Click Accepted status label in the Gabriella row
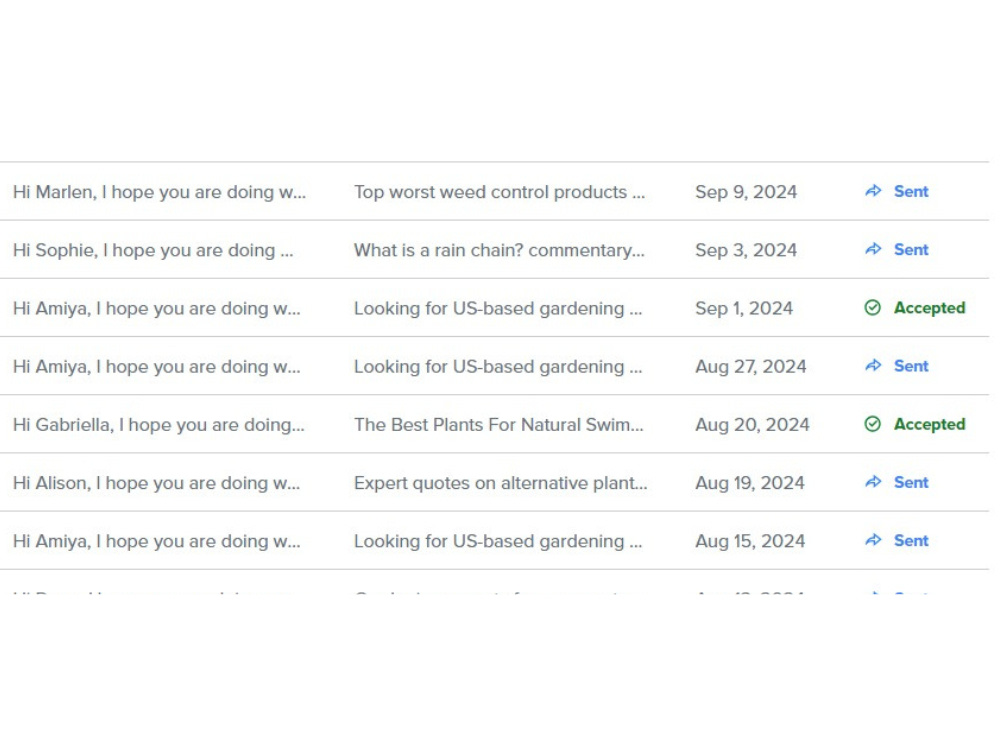Screen dimensions: 1000x750 coord(930,425)
